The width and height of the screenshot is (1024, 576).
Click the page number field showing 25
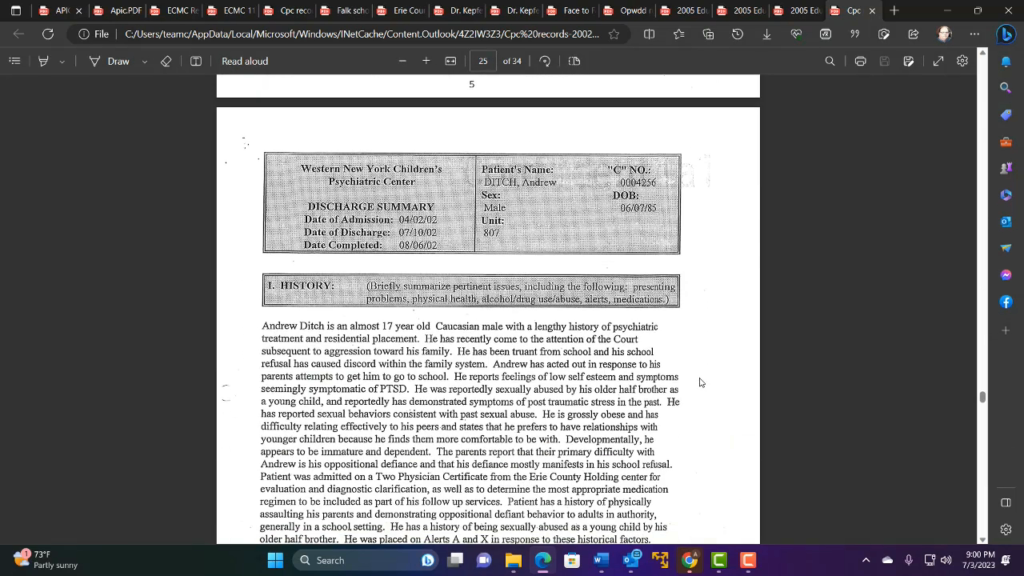tap(483, 61)
